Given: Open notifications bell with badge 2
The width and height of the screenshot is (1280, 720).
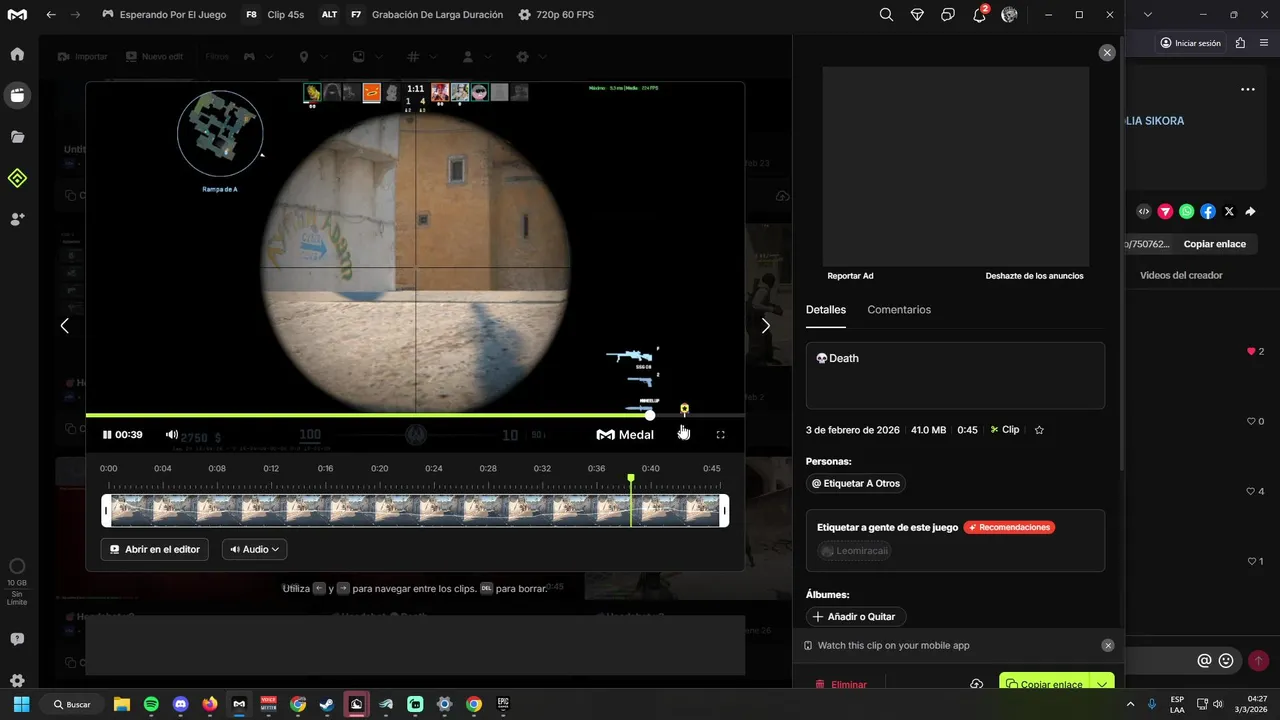Looking at the screenshot, I should pos(980,14).
